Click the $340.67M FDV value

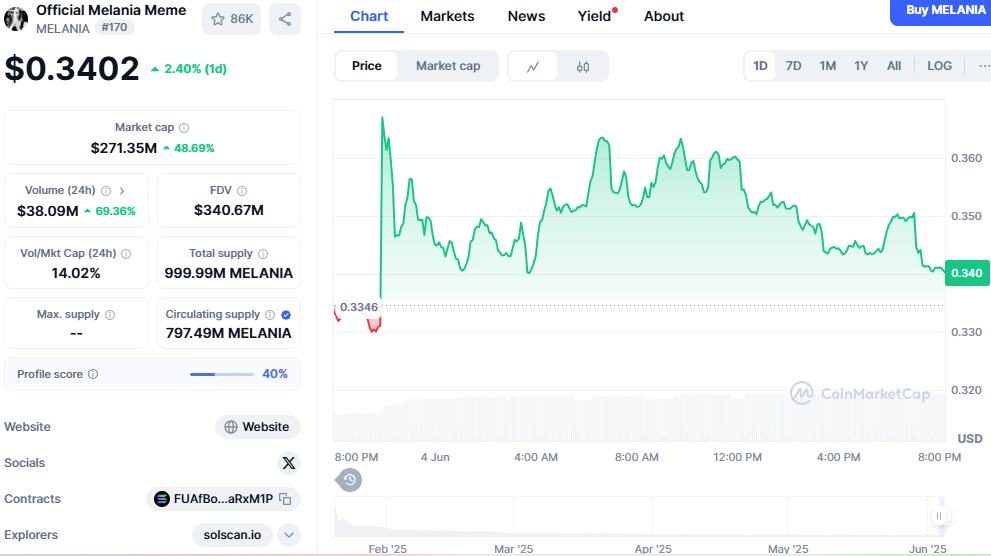[229, 210]
